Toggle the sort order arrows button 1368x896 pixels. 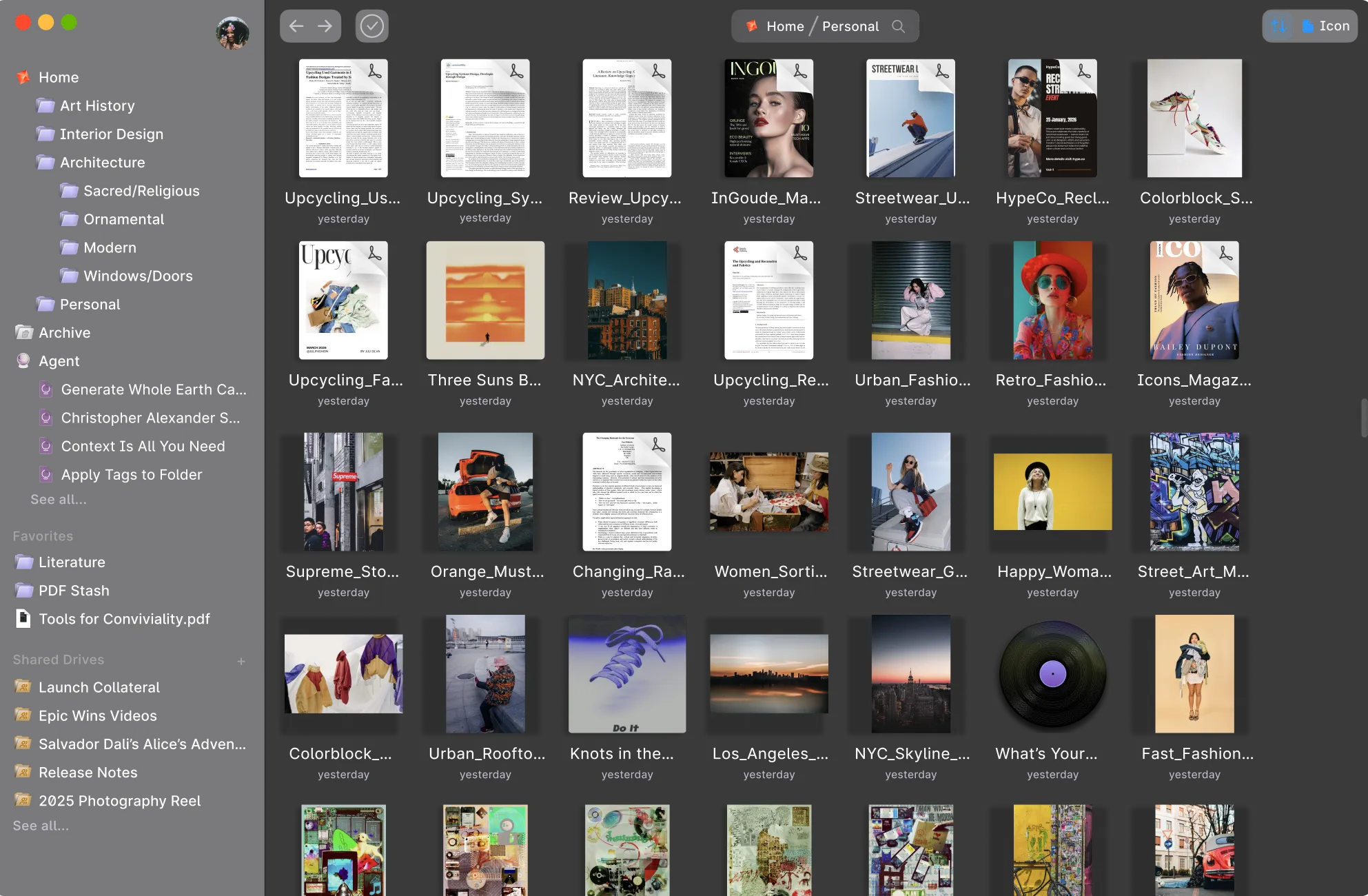tap(1278, 26)
